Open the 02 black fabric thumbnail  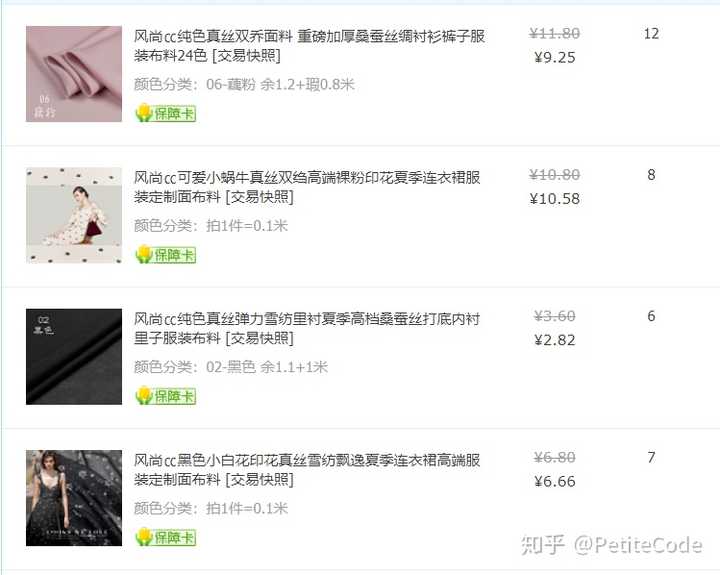click(74, 357)
